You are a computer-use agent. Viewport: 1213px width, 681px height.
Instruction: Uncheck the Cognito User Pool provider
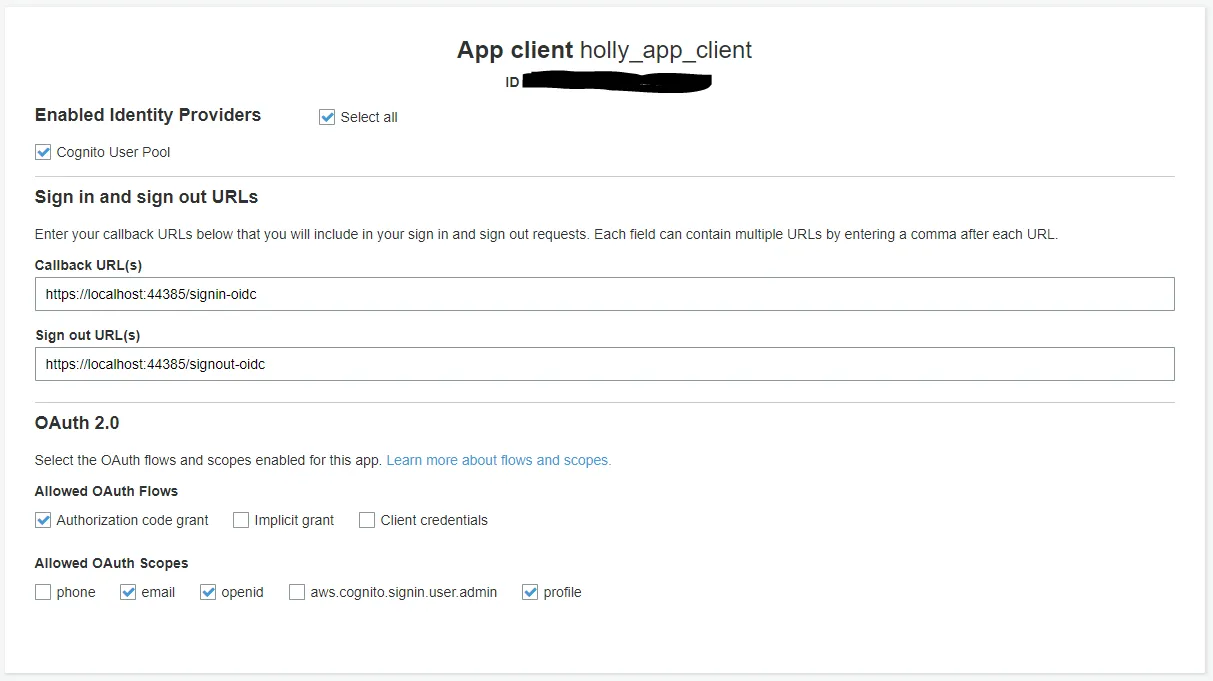(43, 152)
